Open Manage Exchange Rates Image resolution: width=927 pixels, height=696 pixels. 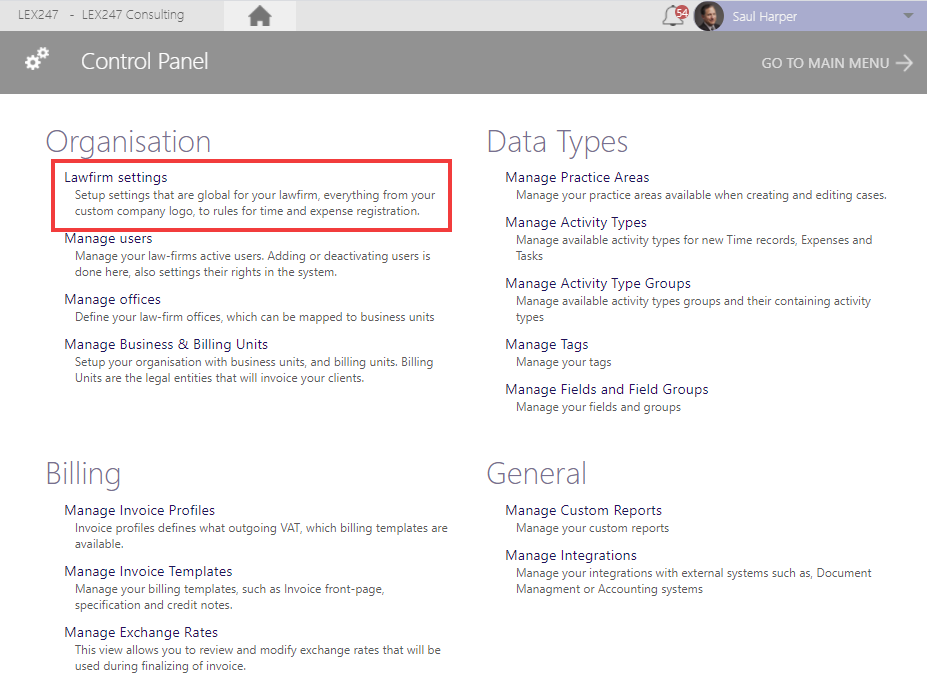pyautogui.click(x=141, y=632)
